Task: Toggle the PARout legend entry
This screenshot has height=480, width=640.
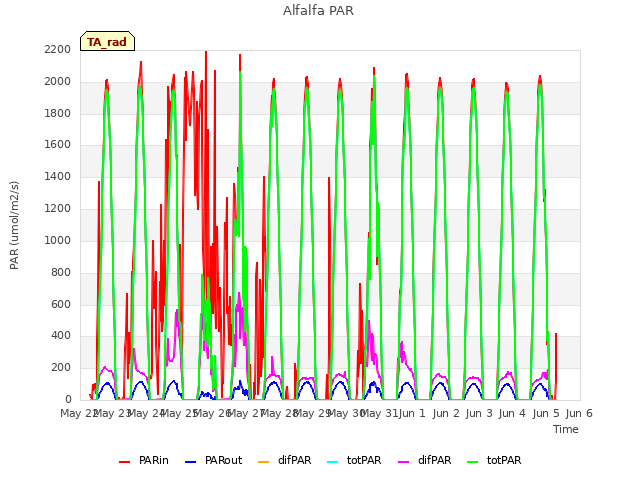Action: coord(213,460)
